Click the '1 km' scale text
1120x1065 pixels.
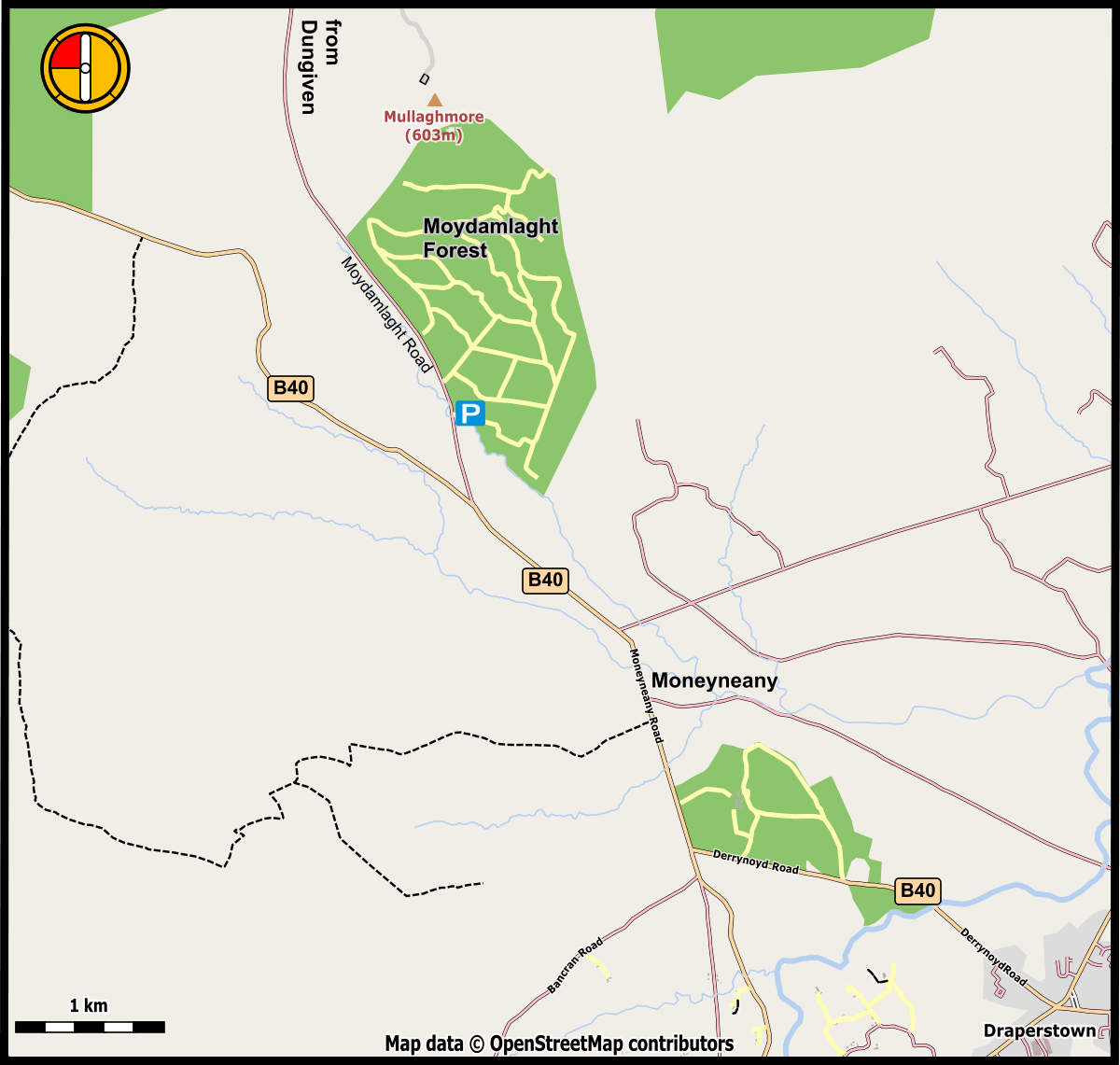point(89,1006)
